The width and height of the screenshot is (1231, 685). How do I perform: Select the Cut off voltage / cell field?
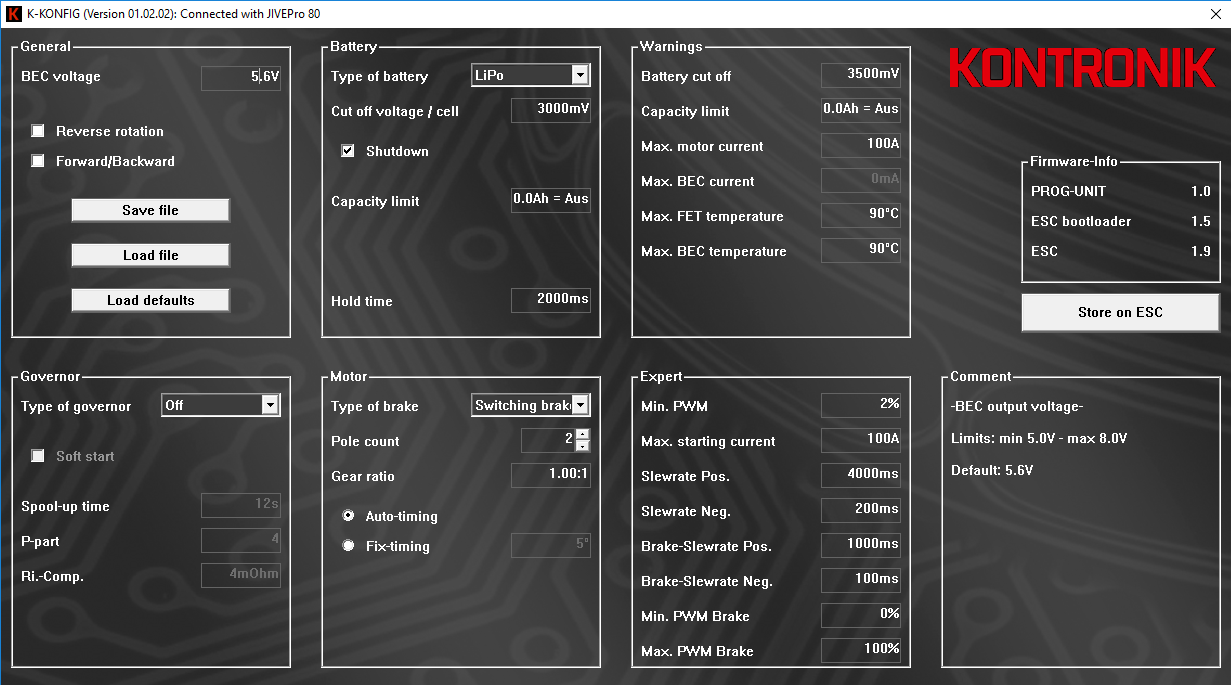tap(550, 110)
